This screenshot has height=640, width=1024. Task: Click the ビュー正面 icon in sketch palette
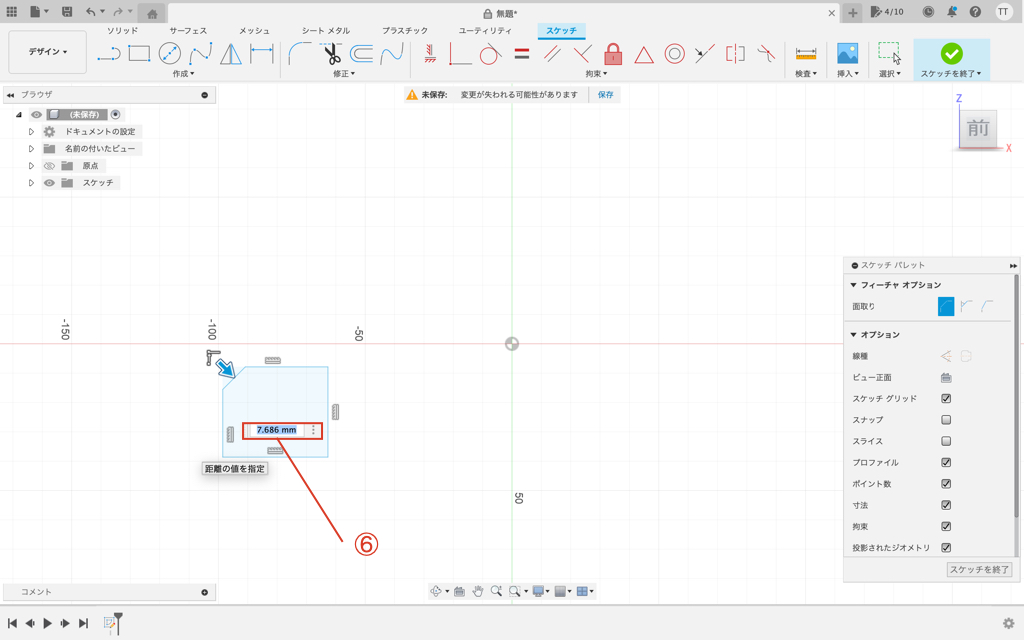[x=946, y=377]
